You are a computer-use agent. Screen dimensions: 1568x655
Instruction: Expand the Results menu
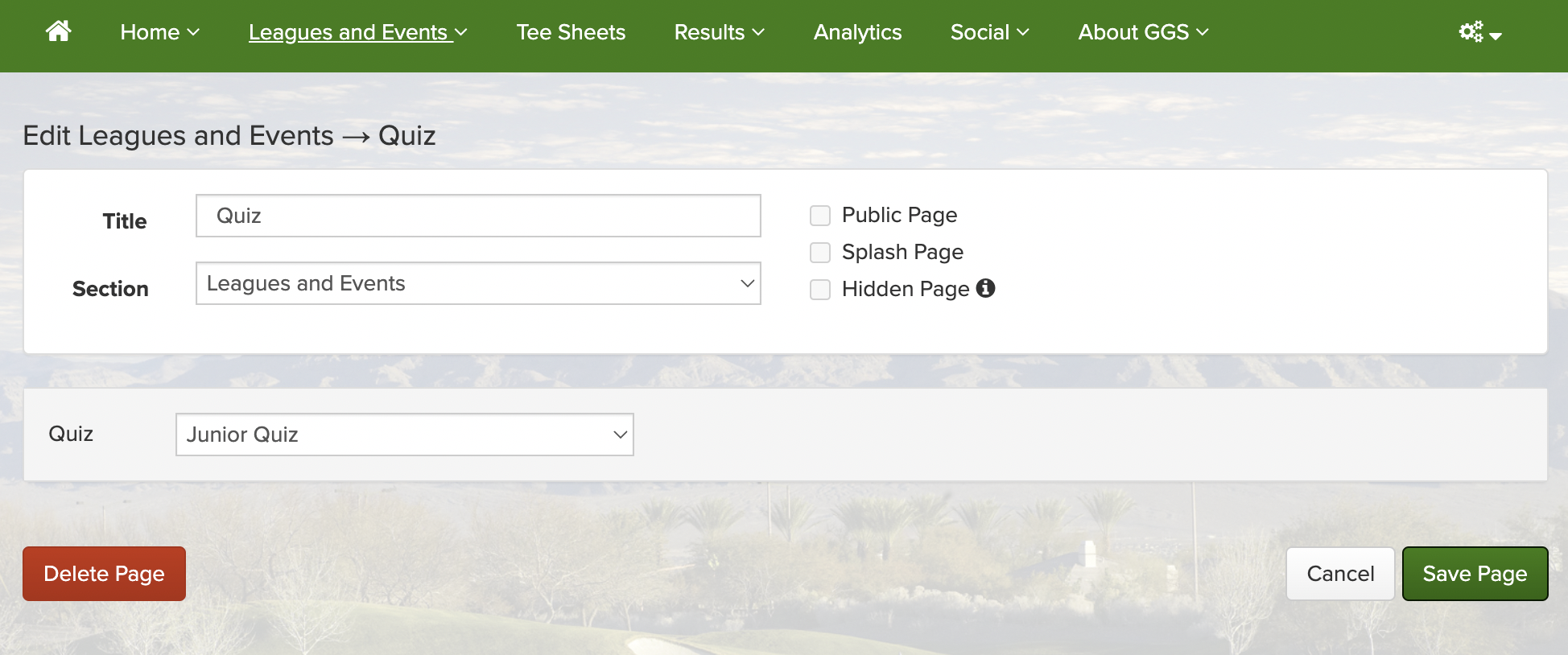pyautogui.click(x=719, y=32)
